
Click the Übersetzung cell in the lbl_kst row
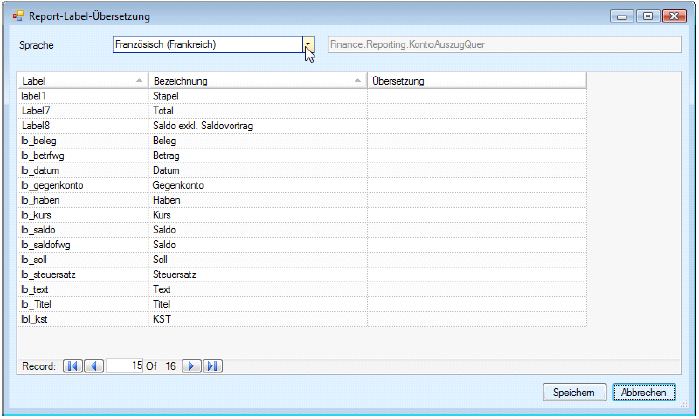[477, 319]
